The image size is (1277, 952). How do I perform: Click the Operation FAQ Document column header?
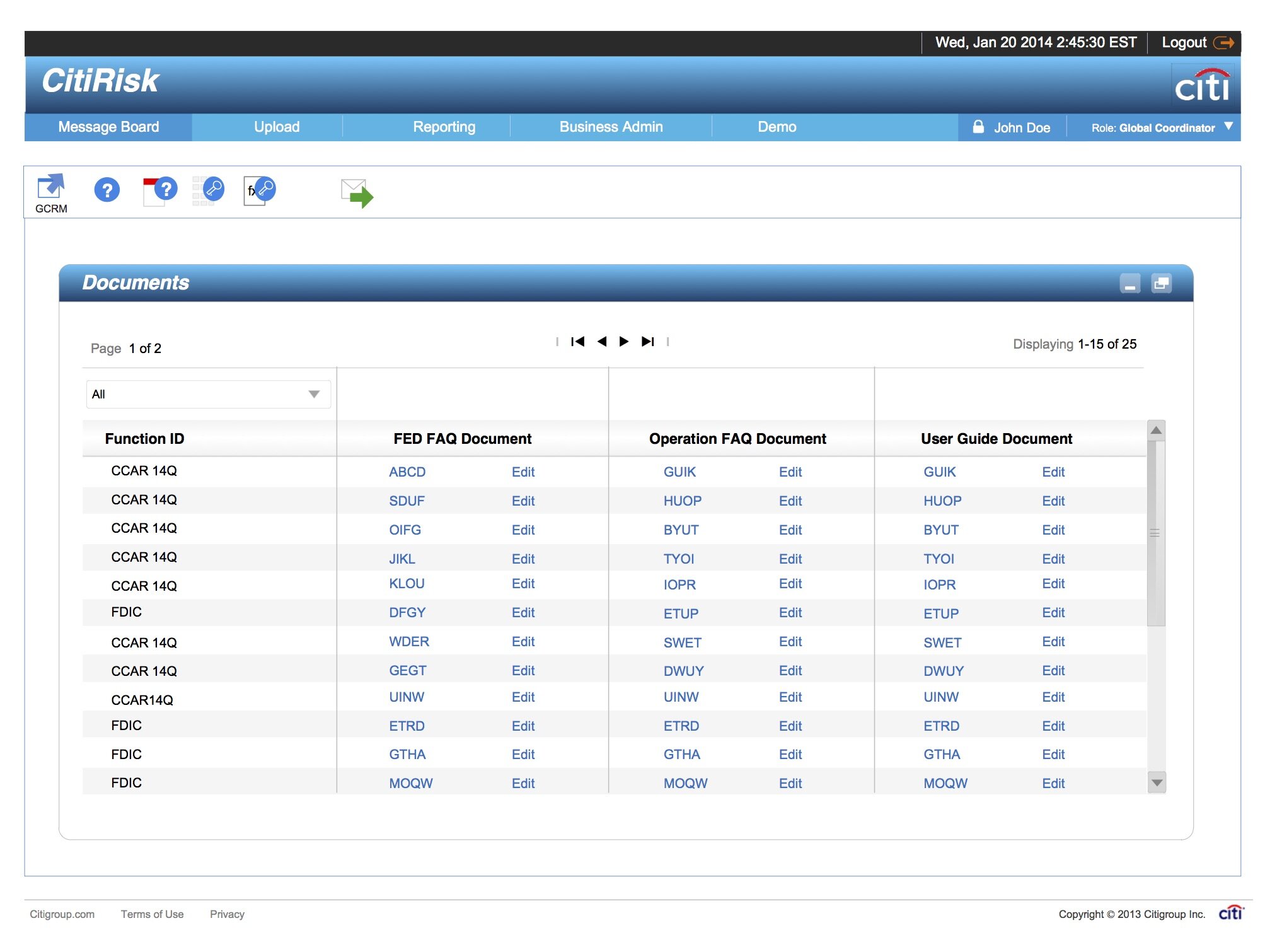point(737,438)
